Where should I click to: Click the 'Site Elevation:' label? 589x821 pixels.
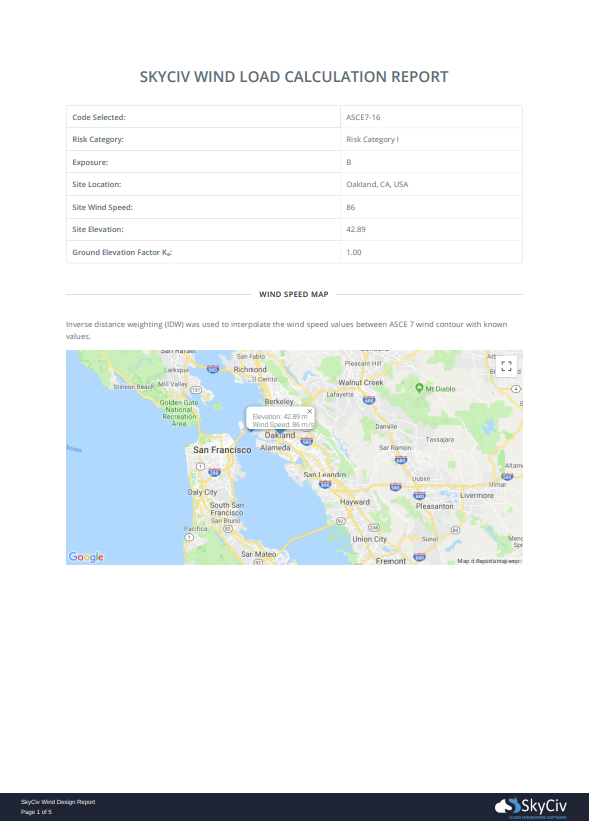pyautogui.click(x=98, y=229)
